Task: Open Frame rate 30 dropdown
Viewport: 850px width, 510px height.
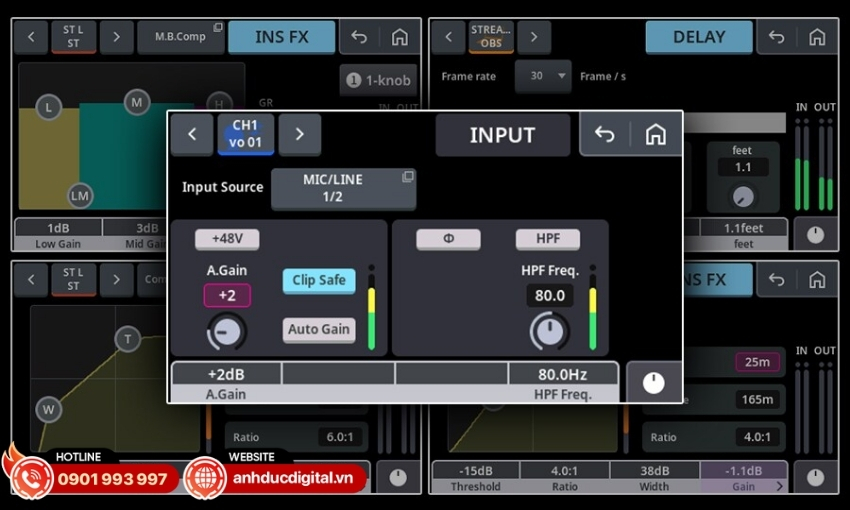Action: 543,76
